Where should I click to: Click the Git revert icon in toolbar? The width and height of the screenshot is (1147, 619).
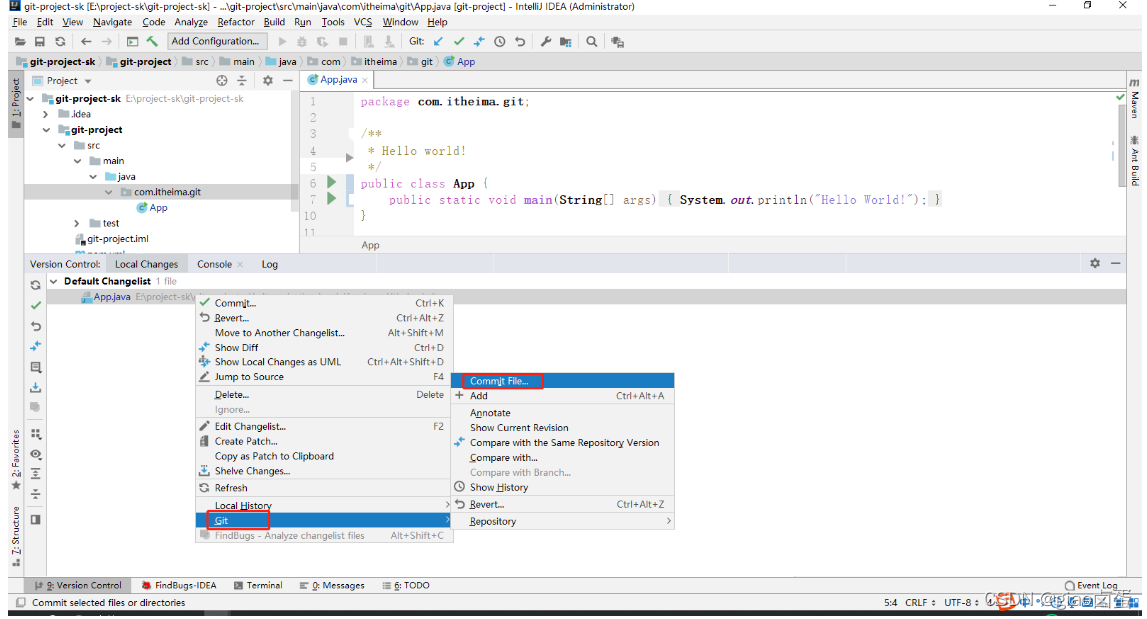pos(520,42)
